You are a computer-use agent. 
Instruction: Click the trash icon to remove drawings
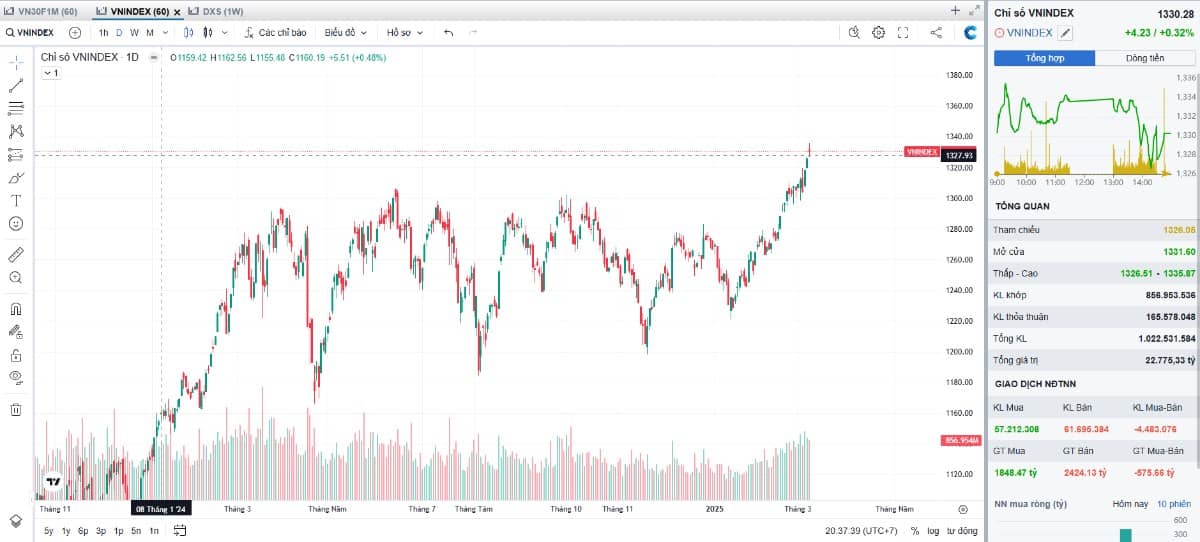[16, 409]
